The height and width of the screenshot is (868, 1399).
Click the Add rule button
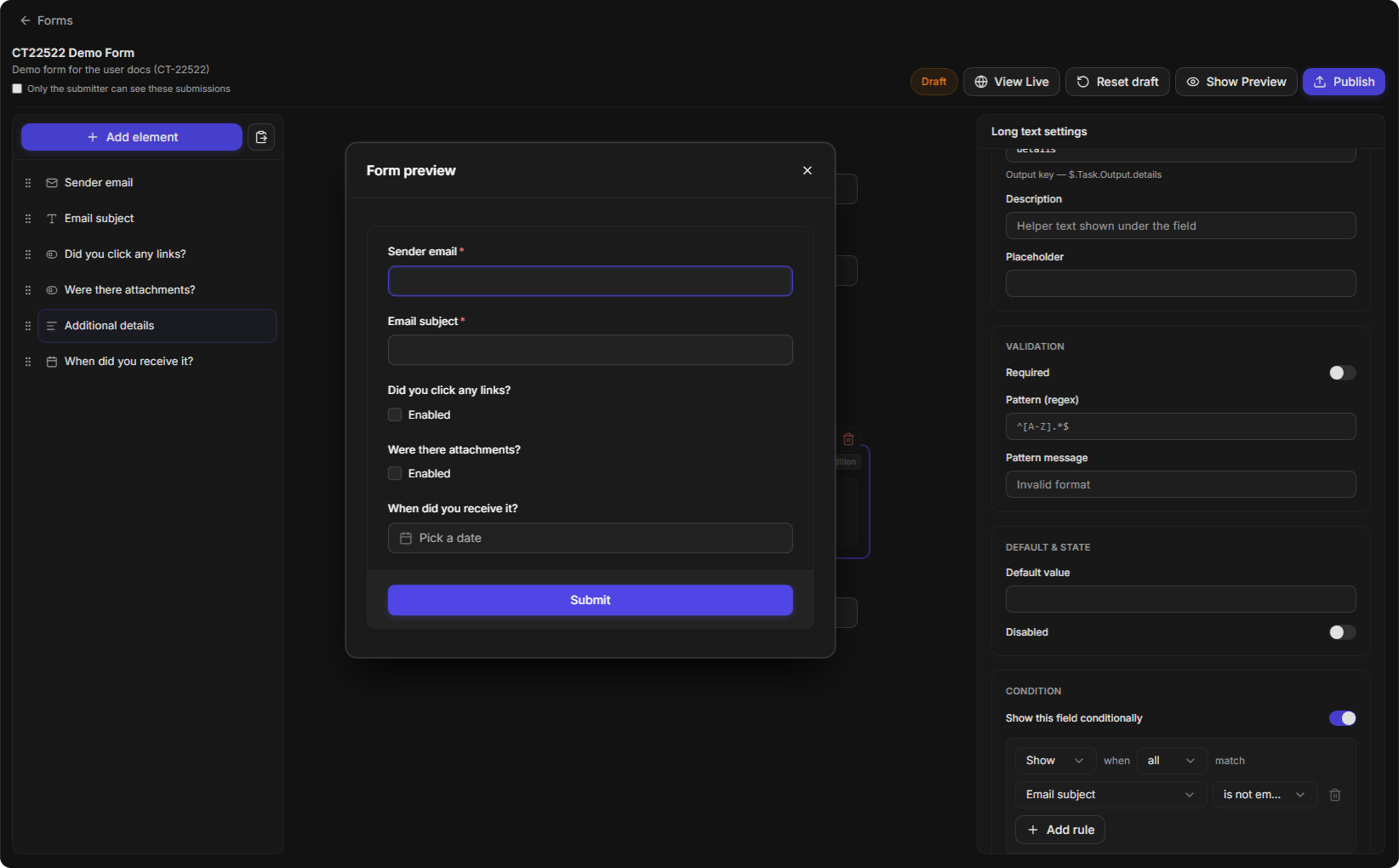(1060, 830)
